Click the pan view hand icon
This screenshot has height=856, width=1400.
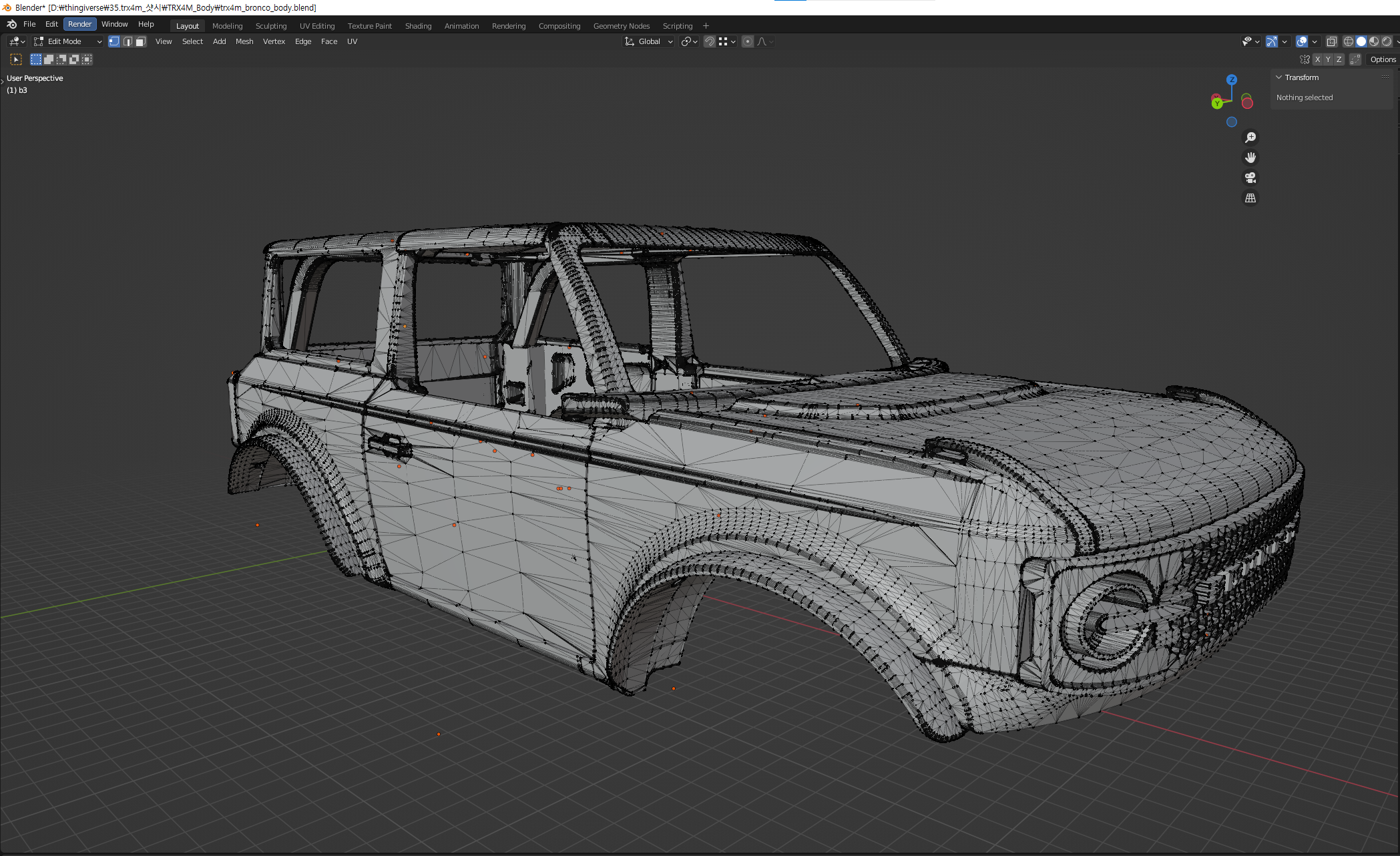[x=1250, y=158]
